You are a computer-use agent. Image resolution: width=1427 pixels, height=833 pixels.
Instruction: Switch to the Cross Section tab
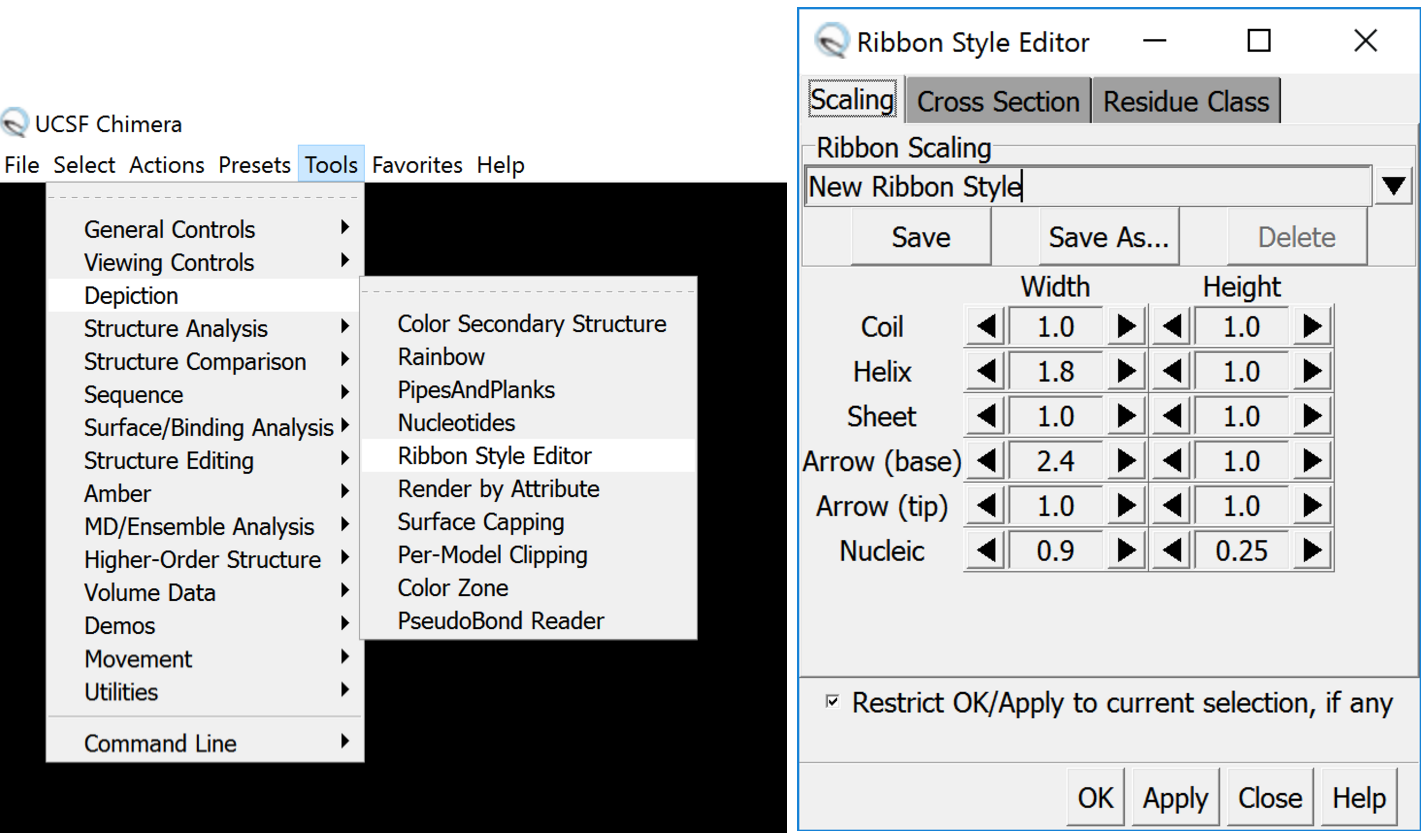(998, 102)
